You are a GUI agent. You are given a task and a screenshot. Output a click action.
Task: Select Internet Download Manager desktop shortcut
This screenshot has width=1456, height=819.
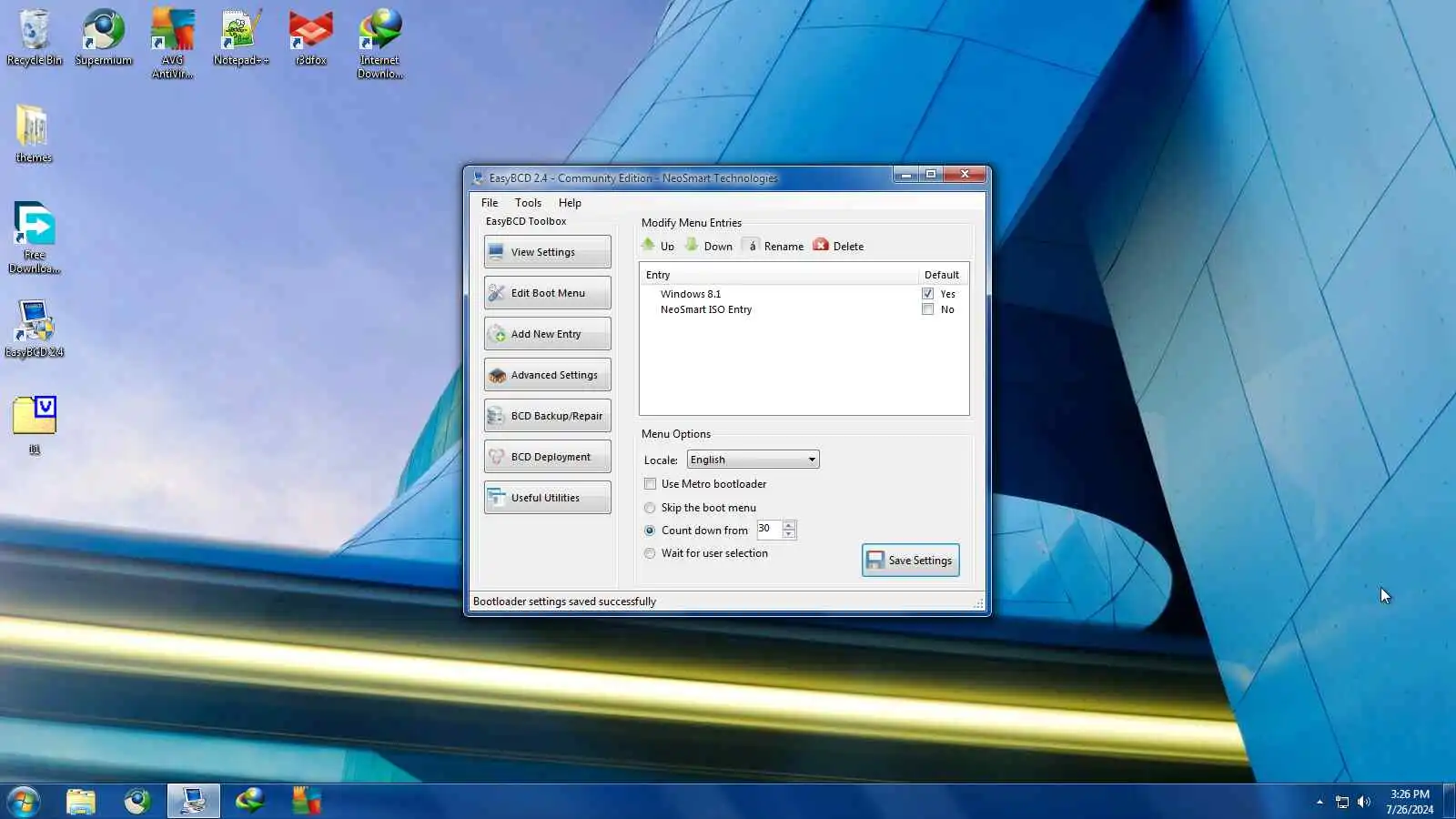380,44
